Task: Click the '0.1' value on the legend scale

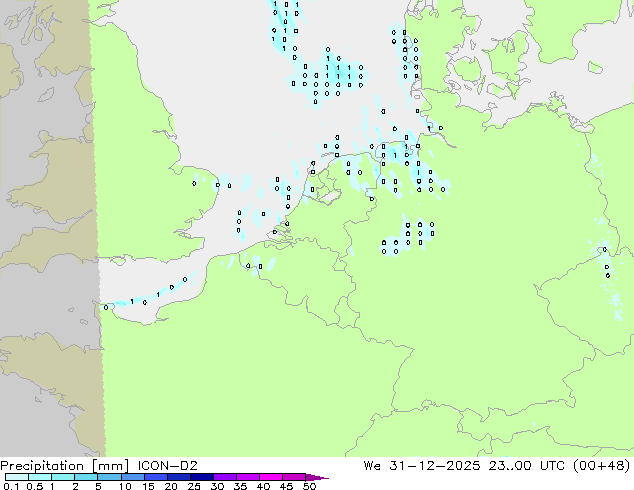Action: click(x=11, y=486)
